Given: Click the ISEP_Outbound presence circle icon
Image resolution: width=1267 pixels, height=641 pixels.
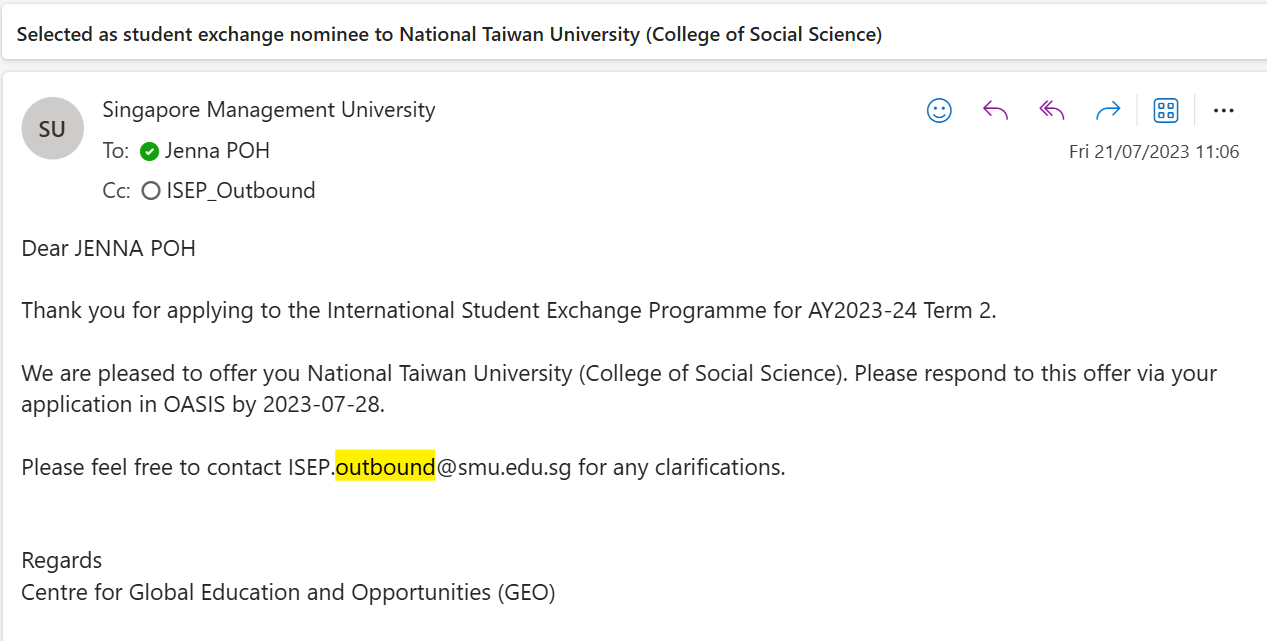Looking at the screenshot, I should coord(151,191).
